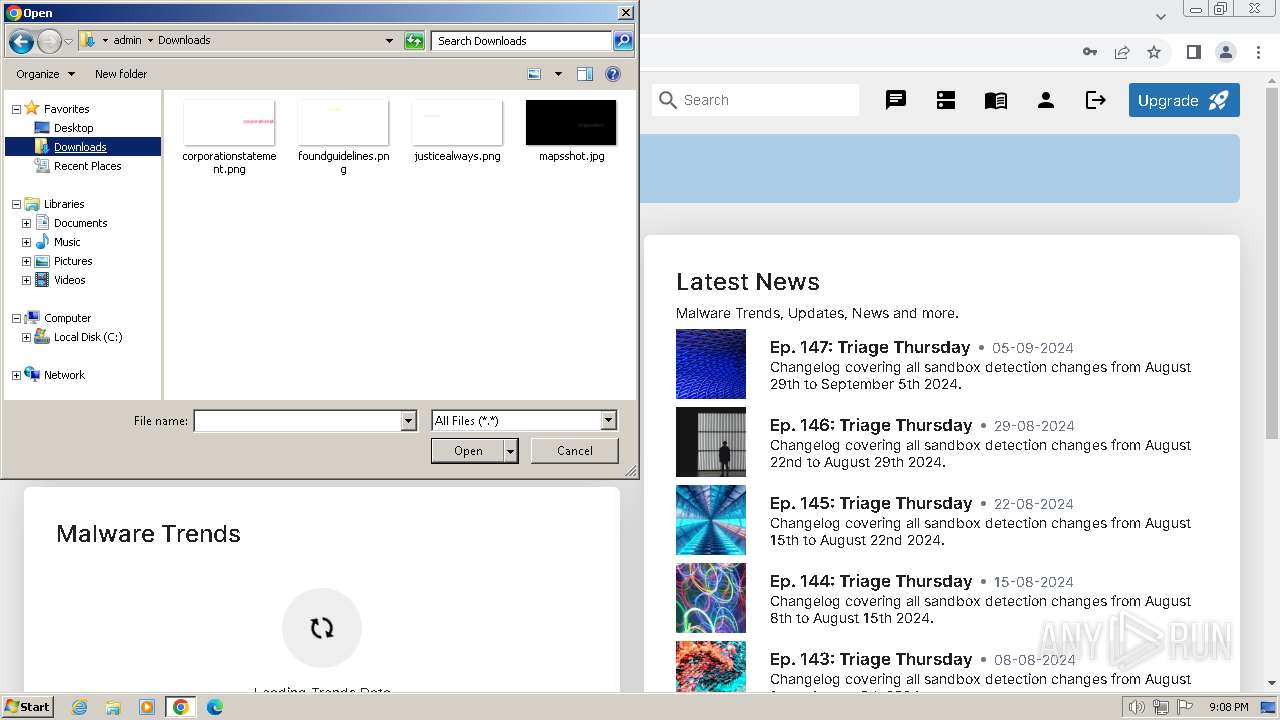
Task: Open the view options dropdown arrow
Action: pyautogui.click(x=558, y=74)
